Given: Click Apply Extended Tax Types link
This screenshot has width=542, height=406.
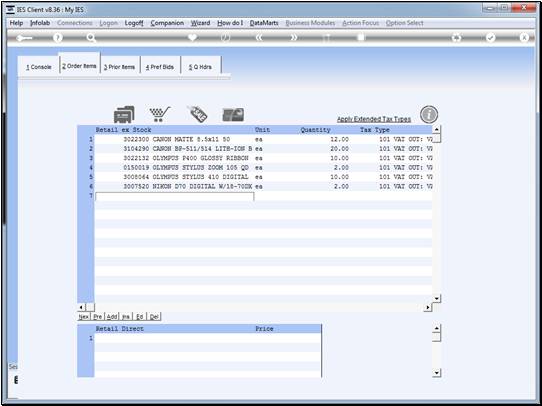Looking at the screenshot, I should (x=374, y=119).
